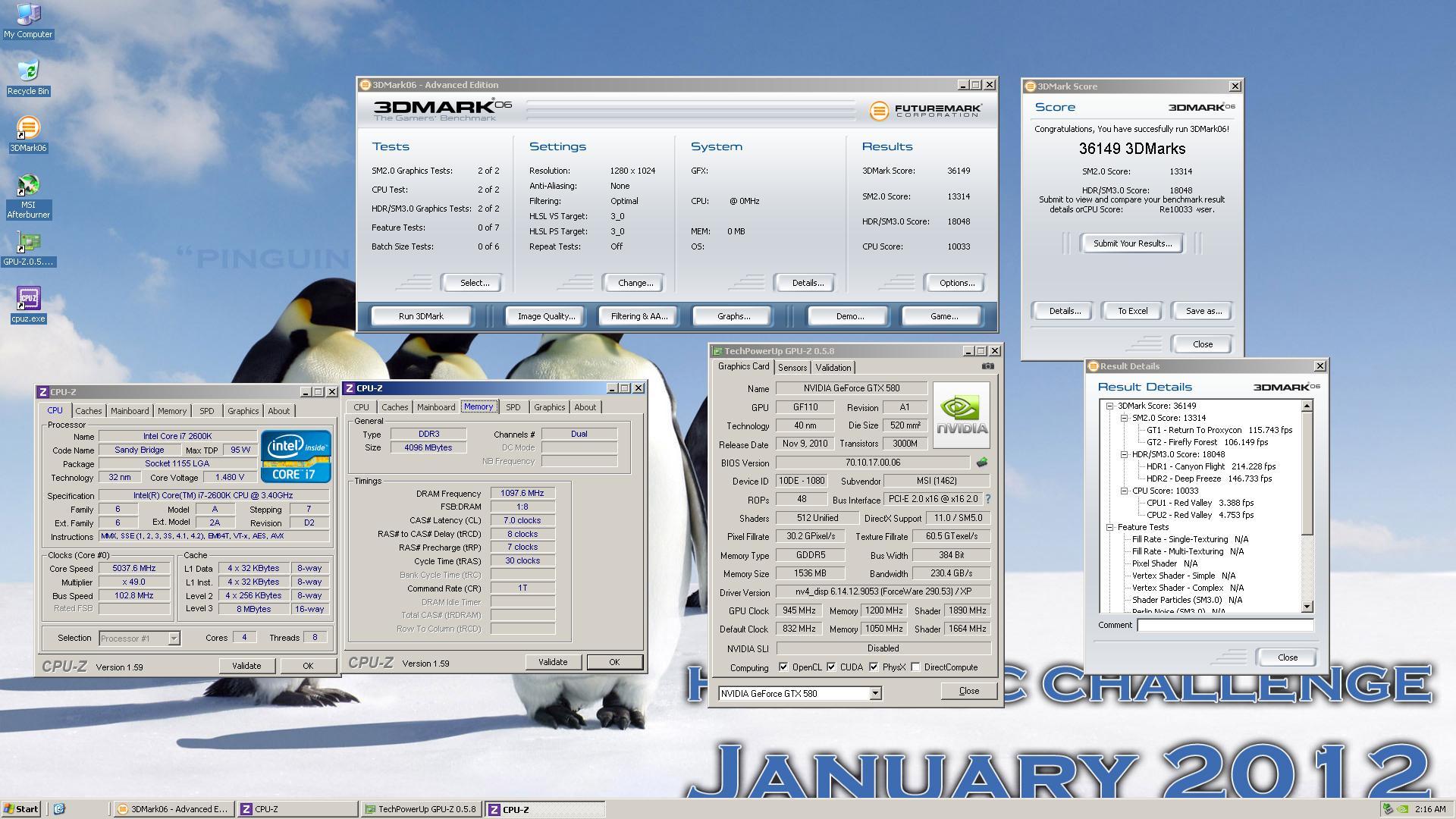
Task: Click the Filtering & AA button
Action: tap(639, 316)
